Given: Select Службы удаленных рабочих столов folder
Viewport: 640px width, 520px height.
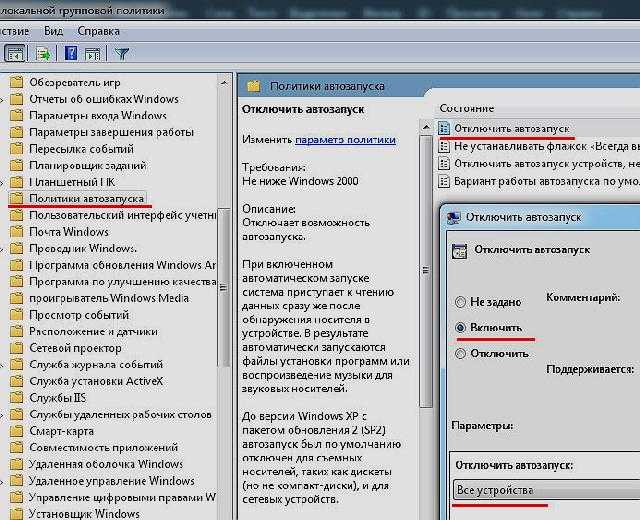Looking at the screenshot, I should tap(120, 414).
